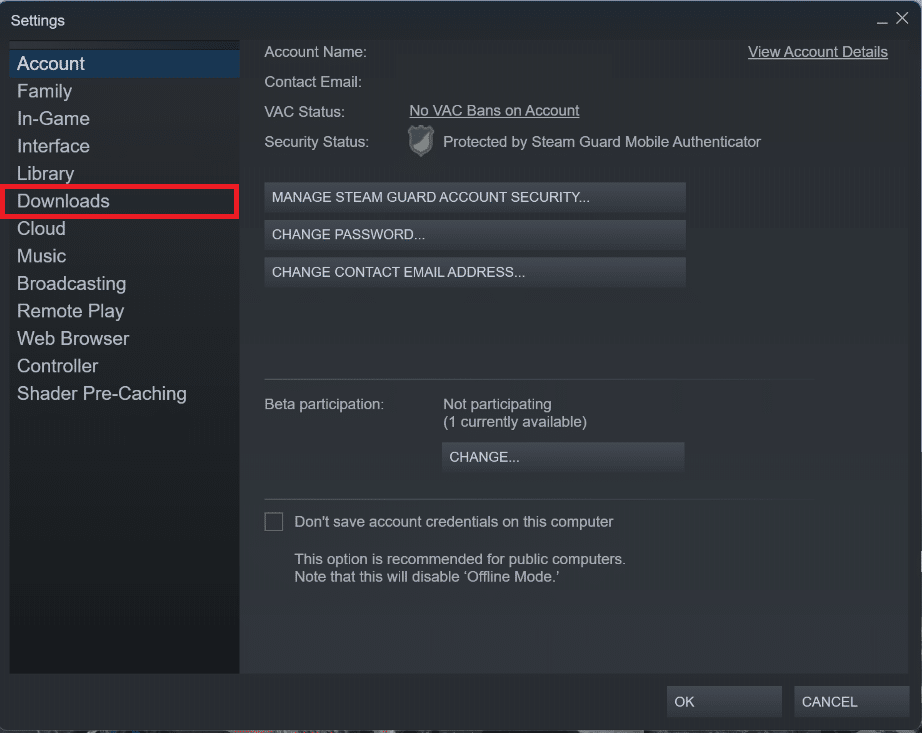
Task: Open the Family settings section
Action: (x=124, y=91)
